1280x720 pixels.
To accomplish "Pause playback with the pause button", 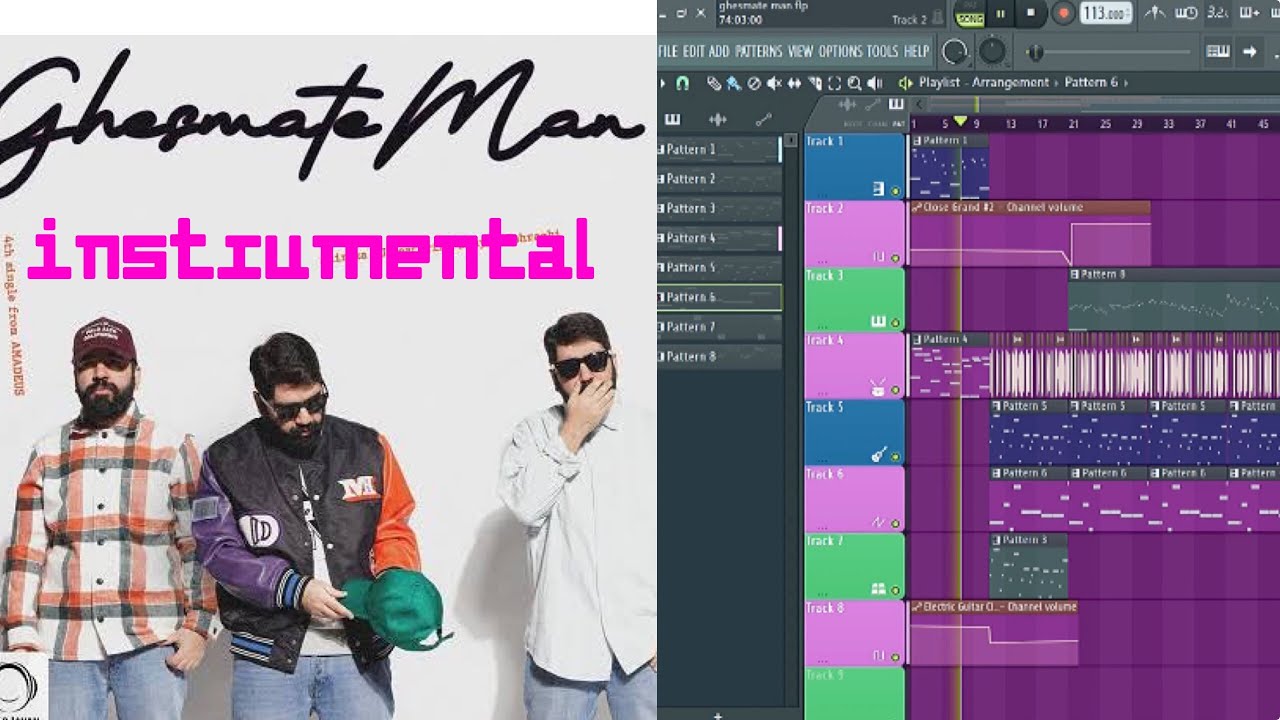I will point(1000,13).
